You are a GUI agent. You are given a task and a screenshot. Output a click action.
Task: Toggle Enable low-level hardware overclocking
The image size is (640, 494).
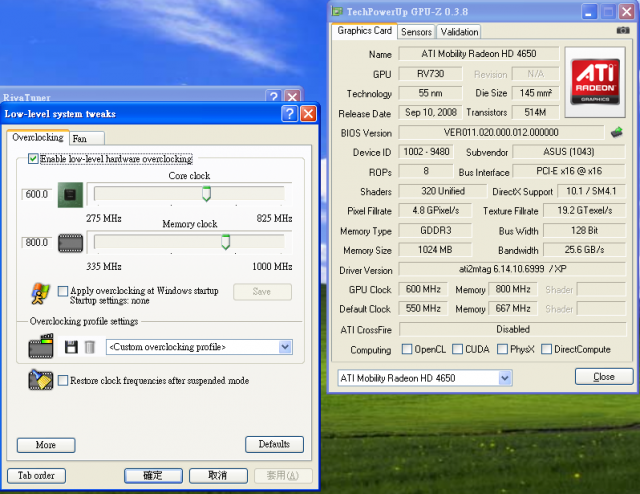[33, 158]
